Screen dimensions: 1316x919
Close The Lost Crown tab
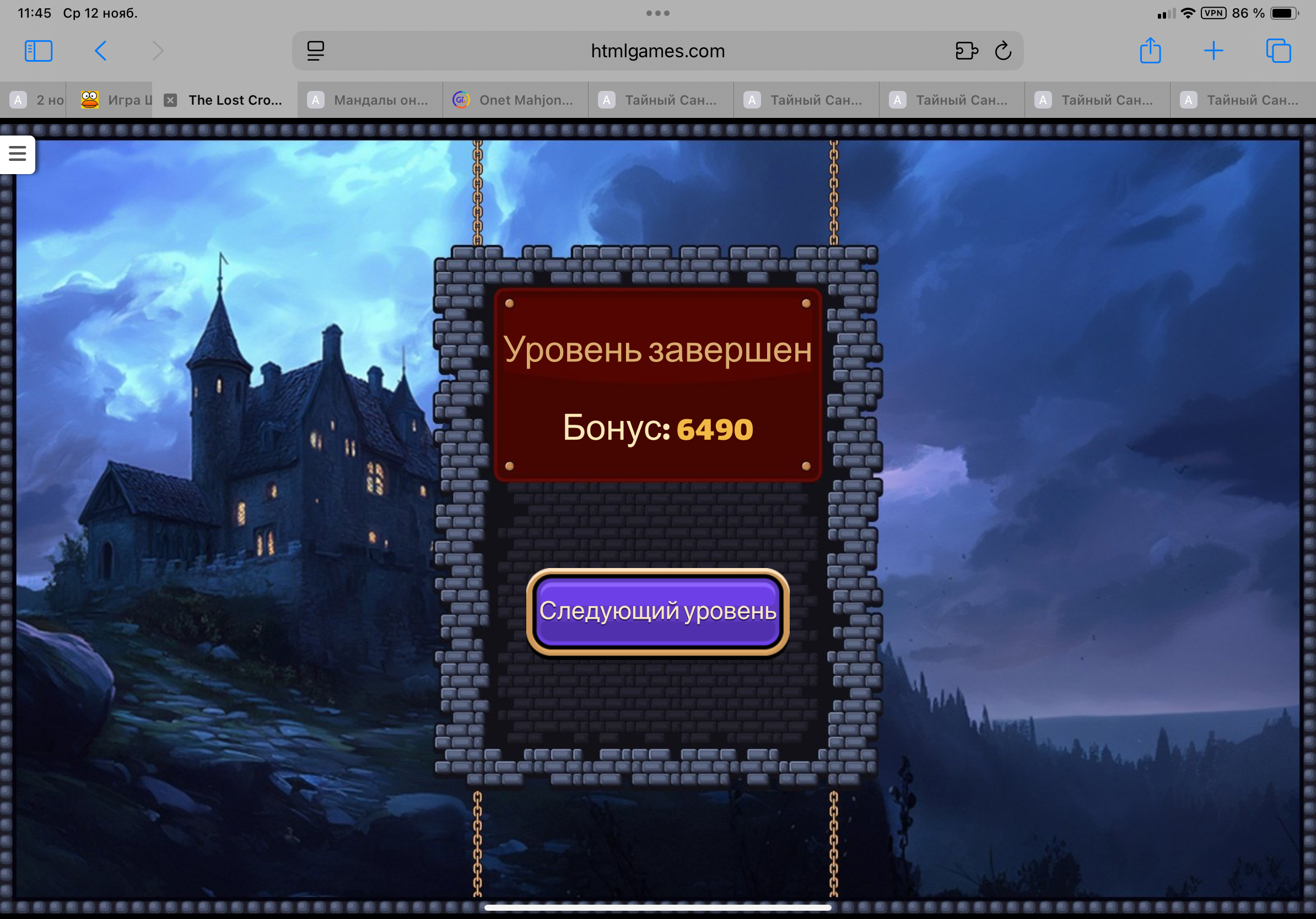(x=170, y=100)
